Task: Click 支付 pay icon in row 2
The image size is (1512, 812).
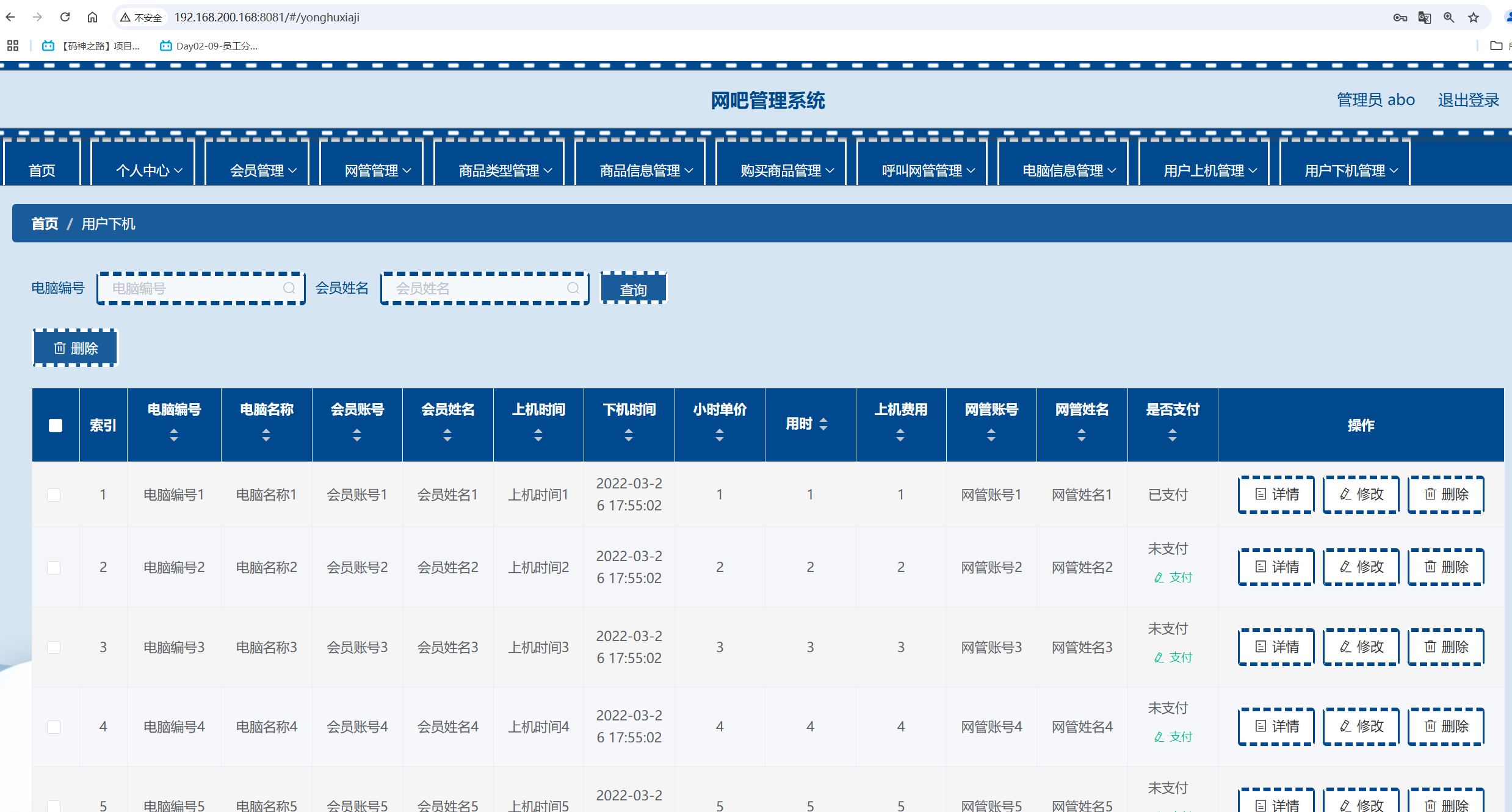Action: 1173,578
